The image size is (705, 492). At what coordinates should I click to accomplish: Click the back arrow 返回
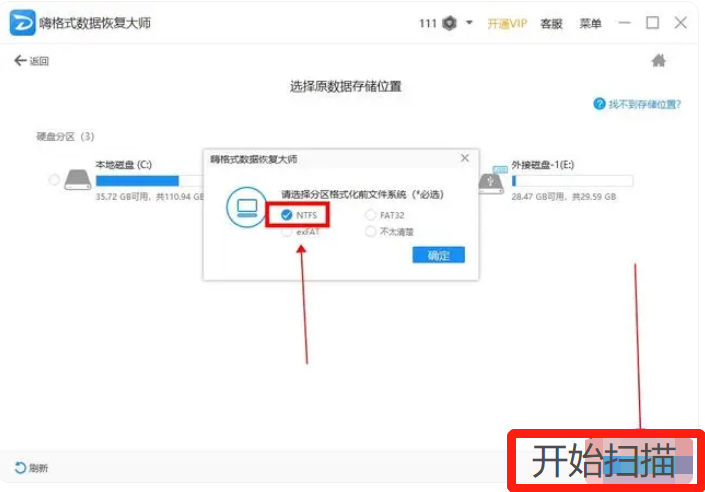point(31,61)
